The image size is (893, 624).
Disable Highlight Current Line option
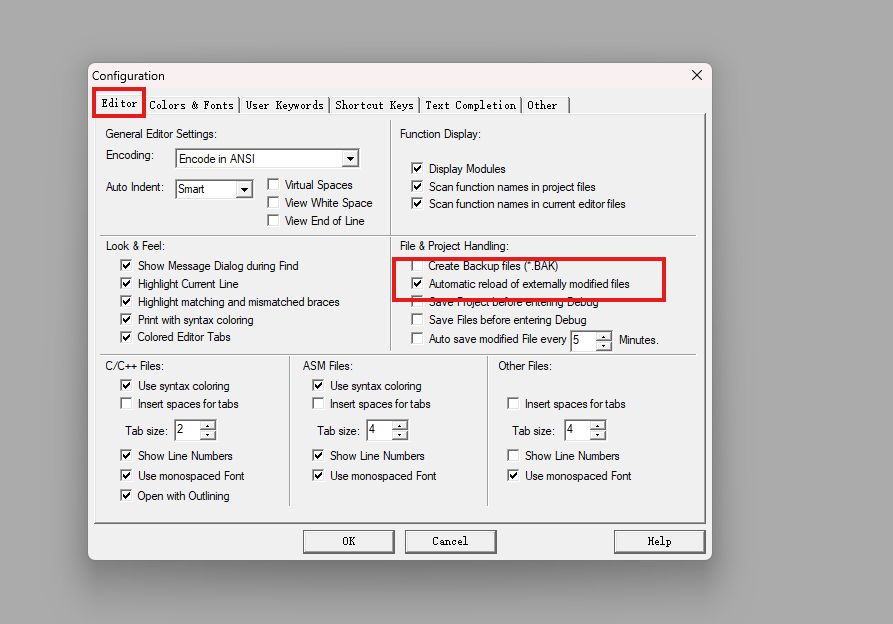126,284
